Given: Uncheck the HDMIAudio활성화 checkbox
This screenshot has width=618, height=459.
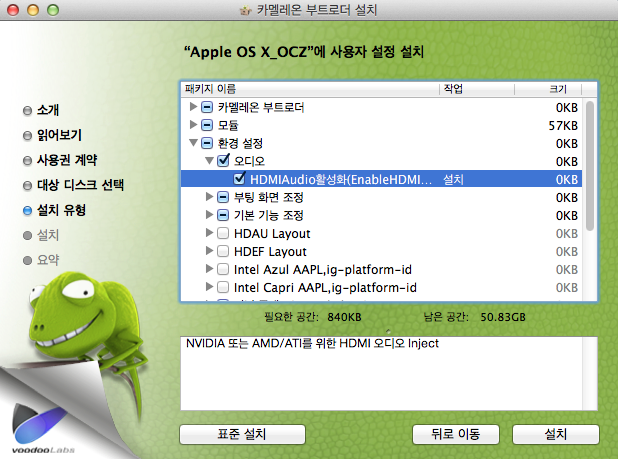Looking at the screenshot, I should [x=239, y=179].
